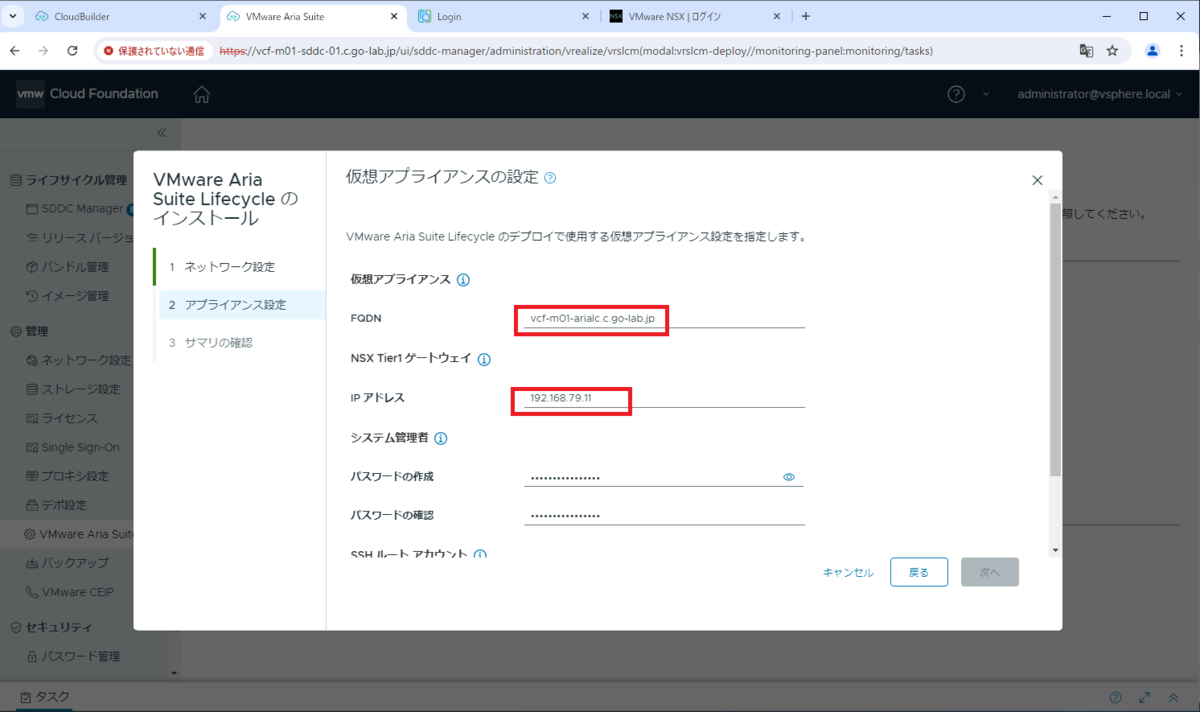Screen dimensions: 1200x712
Task: Open プロキシ設定 in the sidebar
Action: [67, 476]
